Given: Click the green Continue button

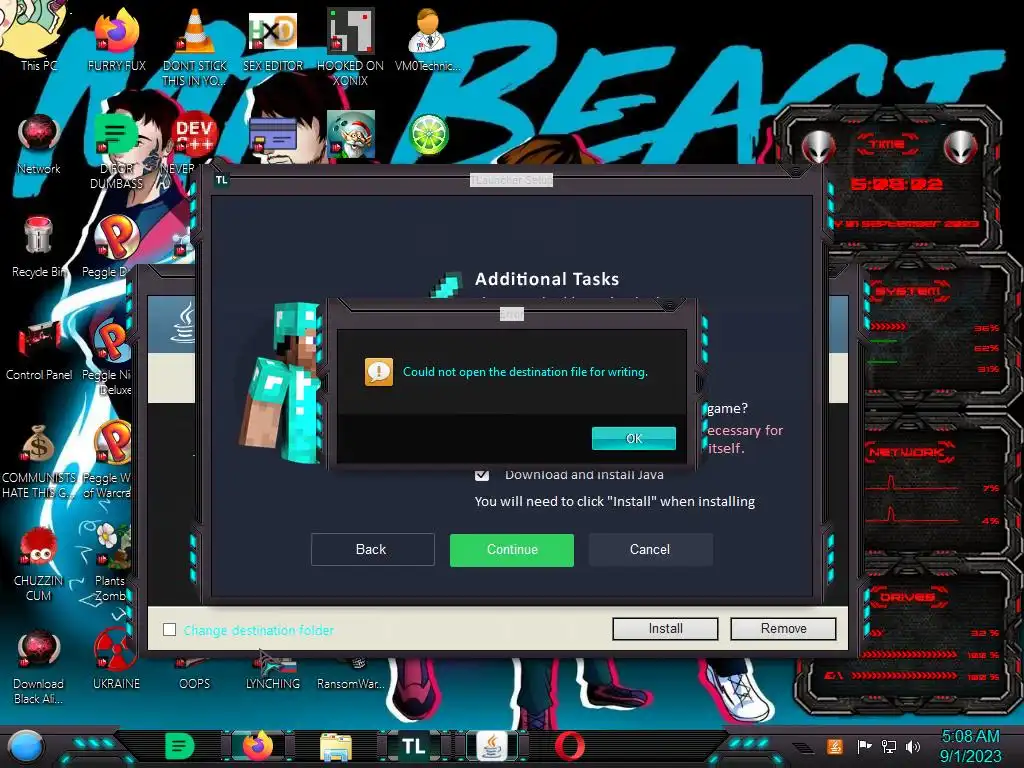Looking at the screenshot, I should 512,550.
